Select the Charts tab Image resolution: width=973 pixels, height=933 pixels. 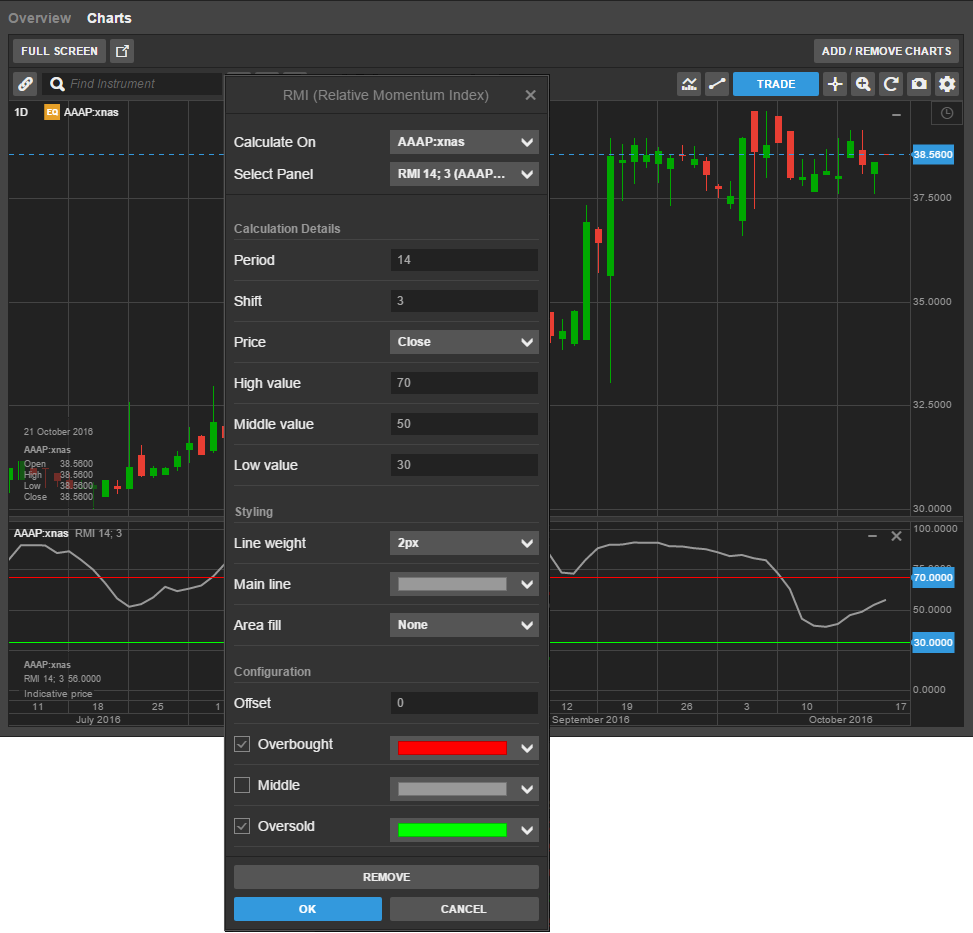109,18
